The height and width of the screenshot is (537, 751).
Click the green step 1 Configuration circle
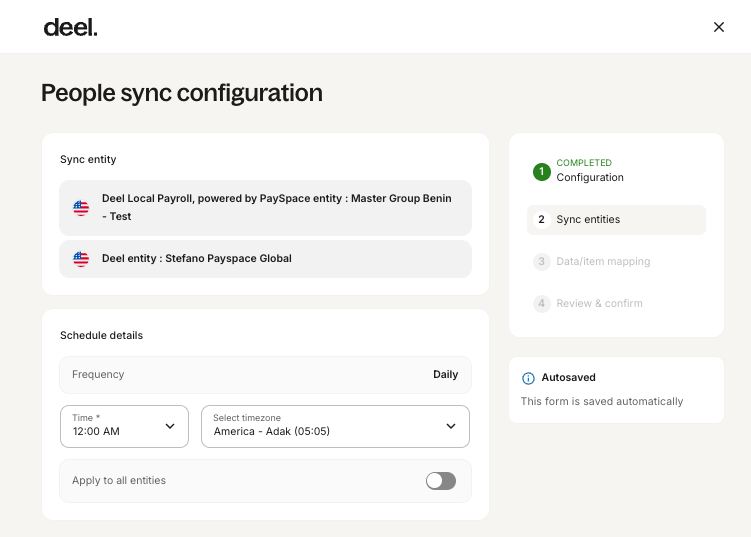[542, 171]
